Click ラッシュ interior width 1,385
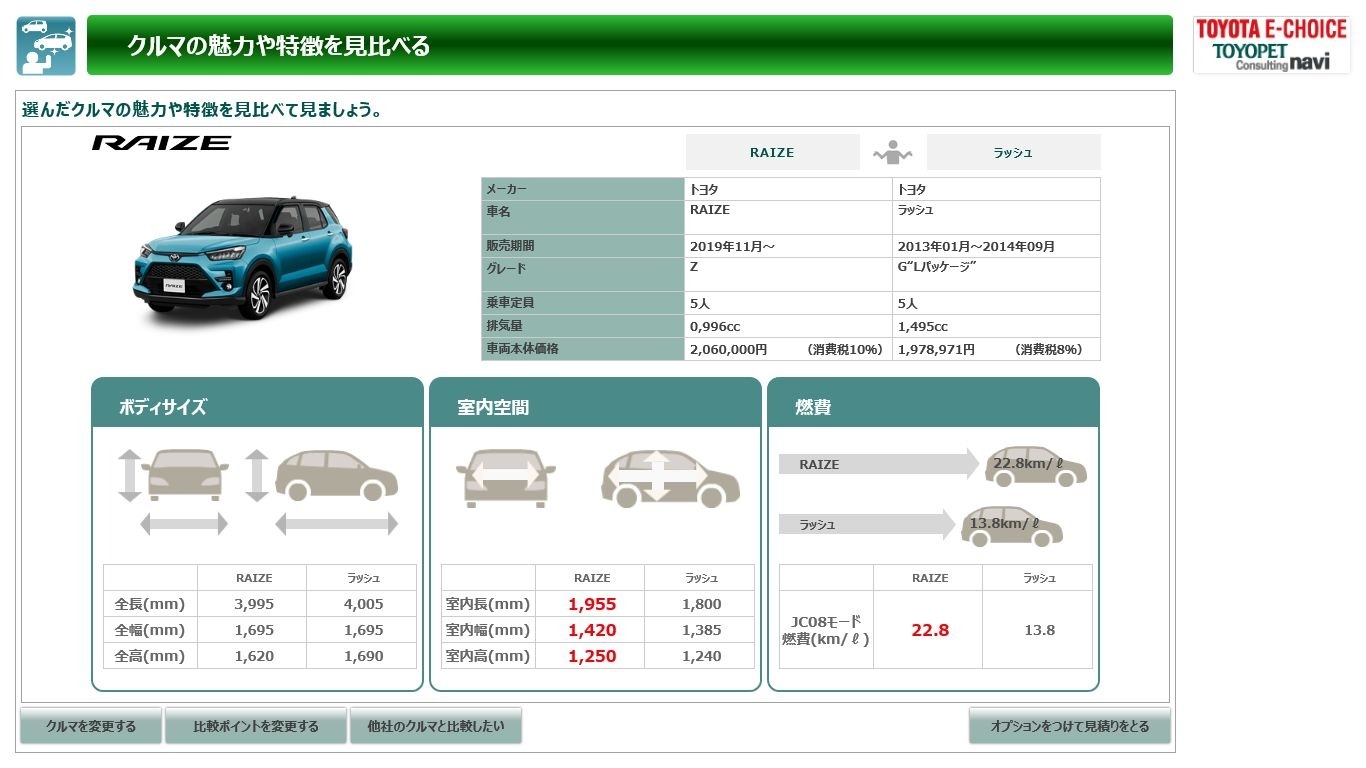Viewport: 1366px width, 768px height. click(x=701, y=630)
